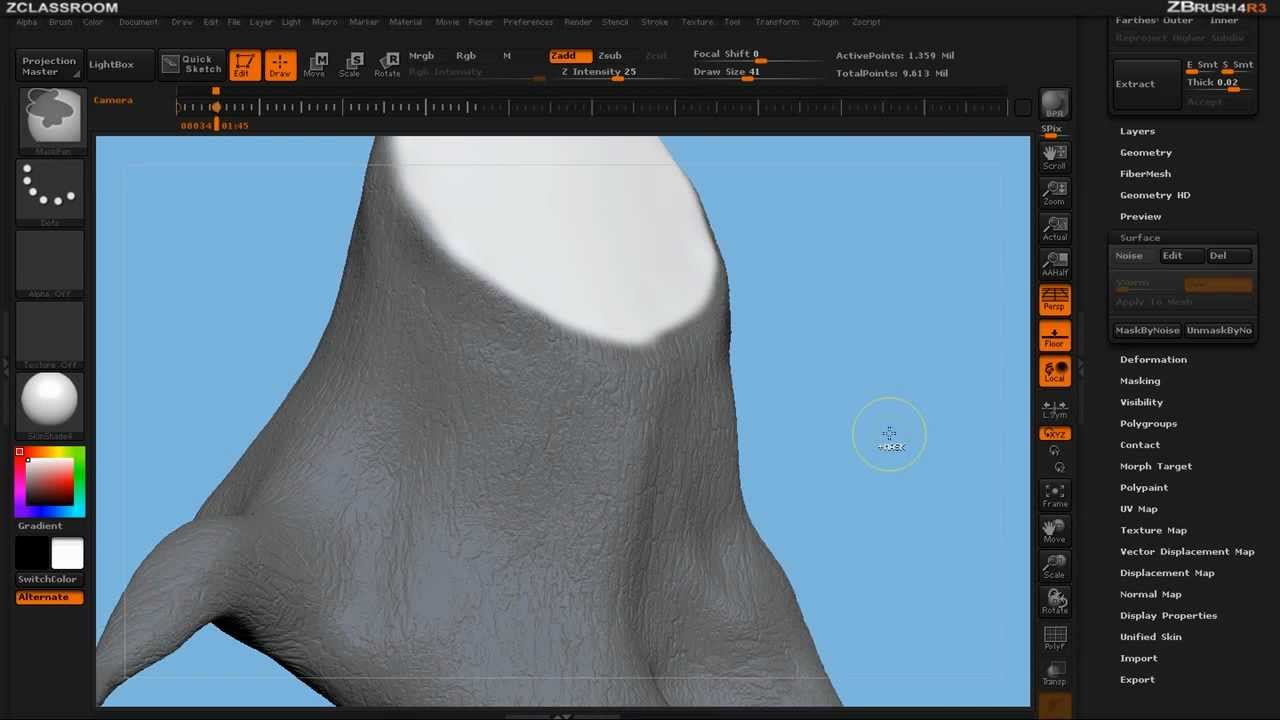The width and height of the screenshot is (1280, 720).
Task: Open the Zplugin menu
Action: point(825,22)
